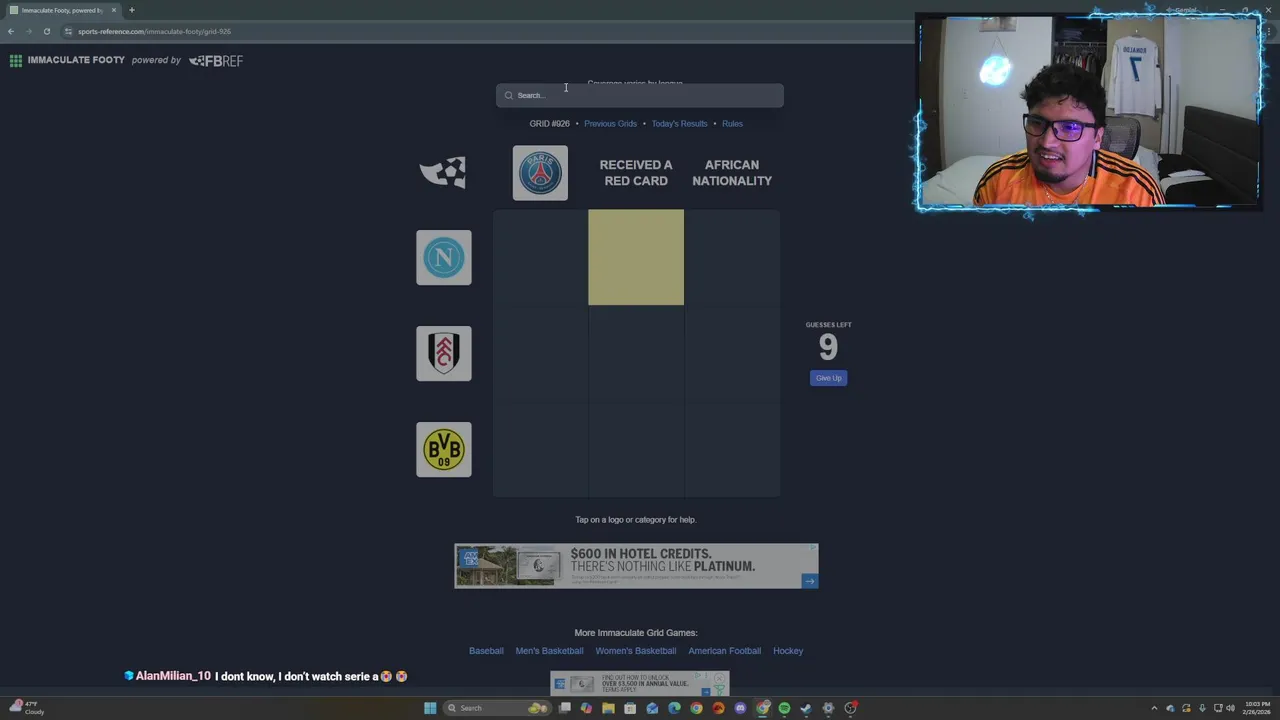
Task: Show hidden system tray icons chevron
Action: pos(1154,708)
